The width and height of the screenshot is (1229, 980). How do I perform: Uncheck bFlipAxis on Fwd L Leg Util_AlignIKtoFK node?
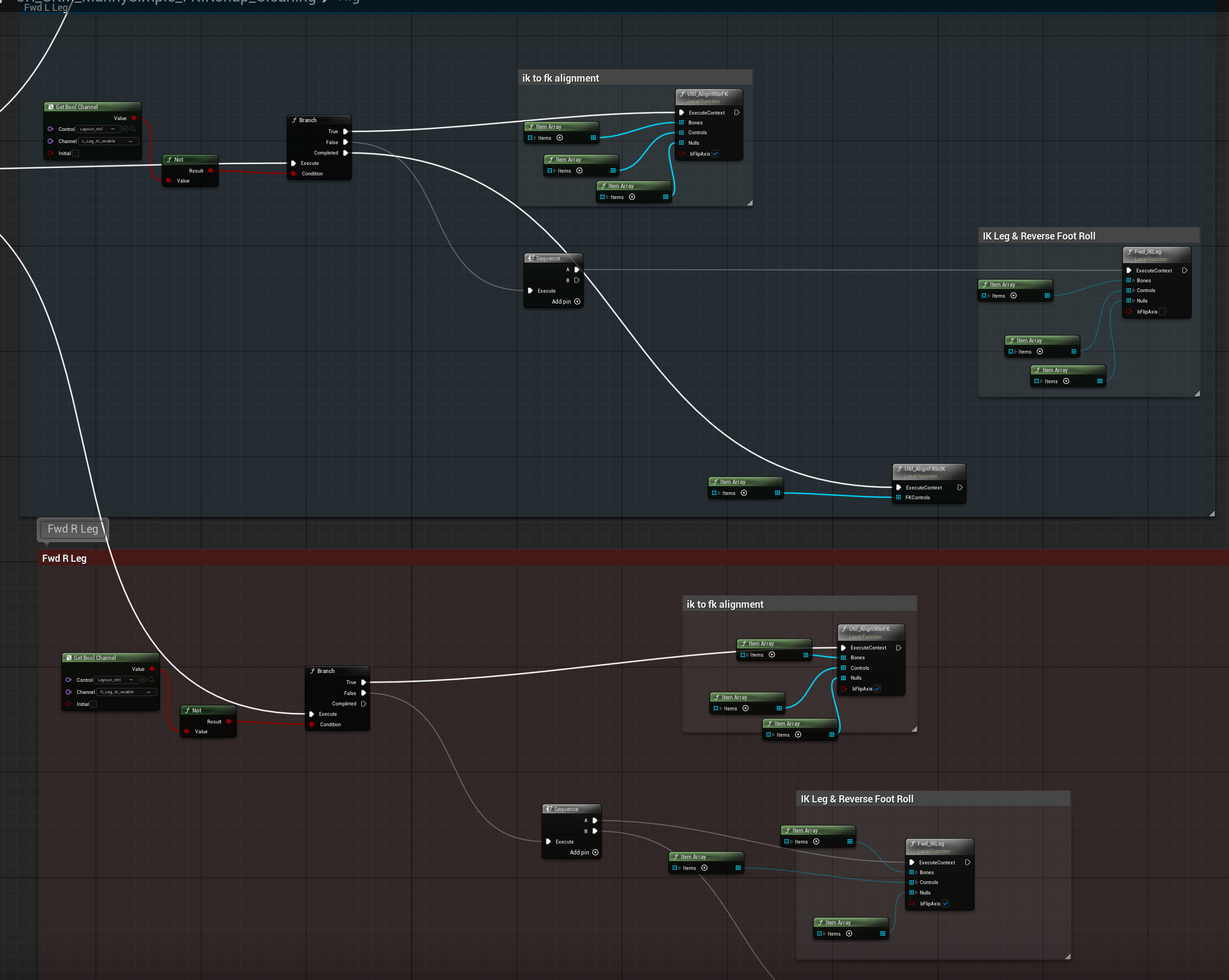[x=715, y=153]
